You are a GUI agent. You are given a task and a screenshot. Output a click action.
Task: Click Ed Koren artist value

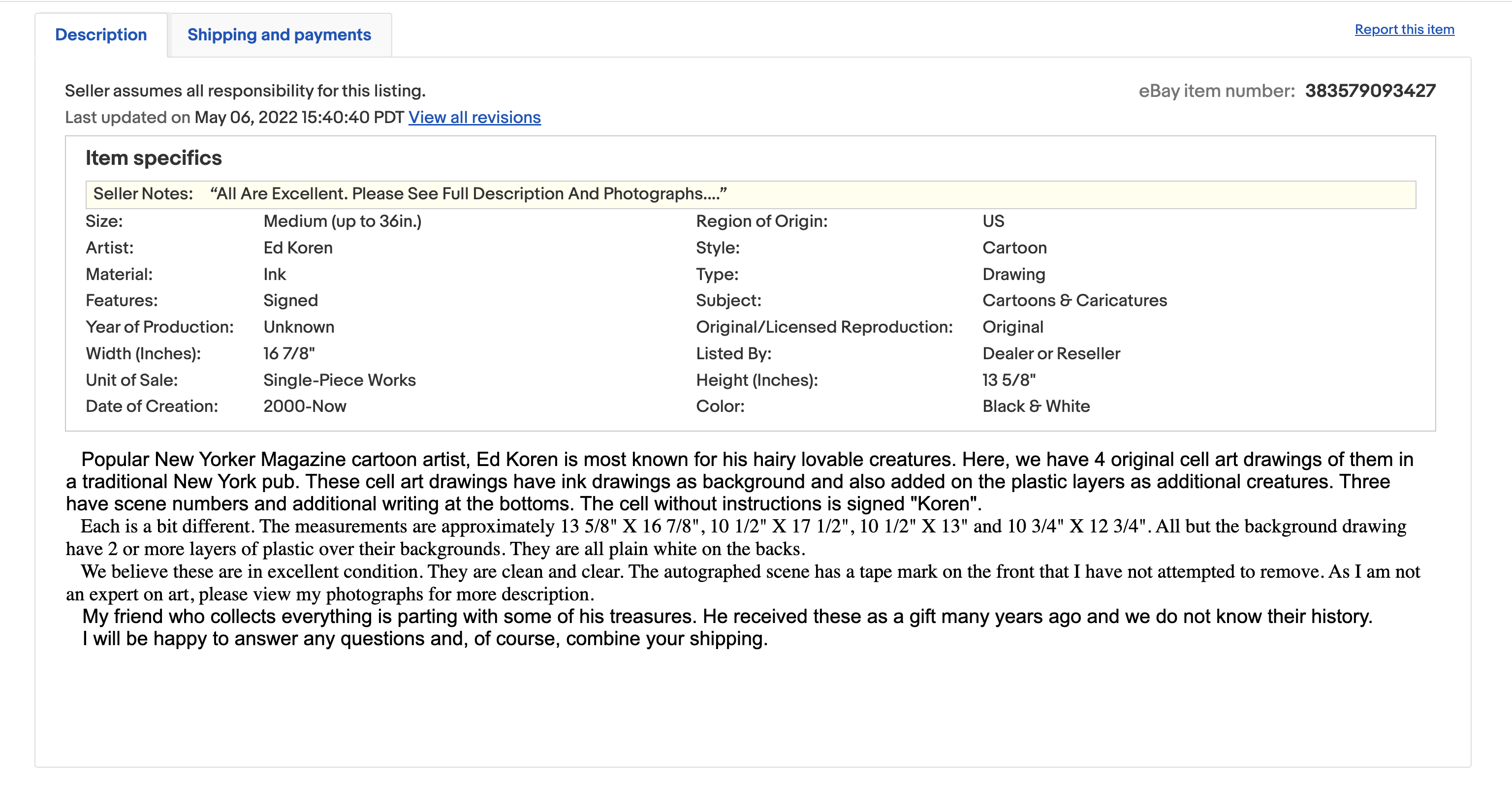pyautogui.click(x=298, y=248)
